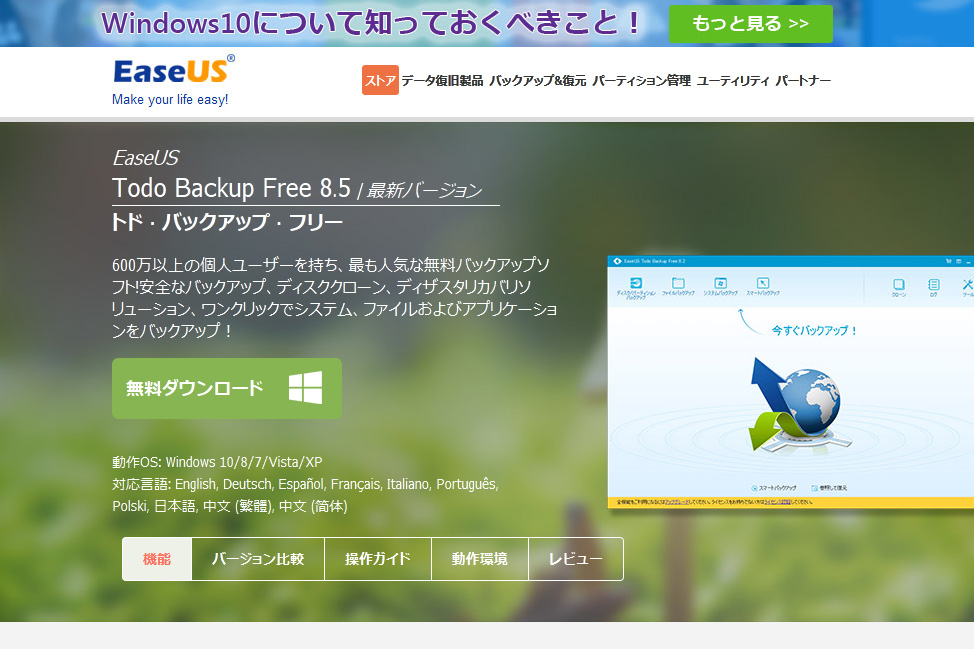Click the Todo Backup Free 8.5 heading

click(x=231, y=188)
